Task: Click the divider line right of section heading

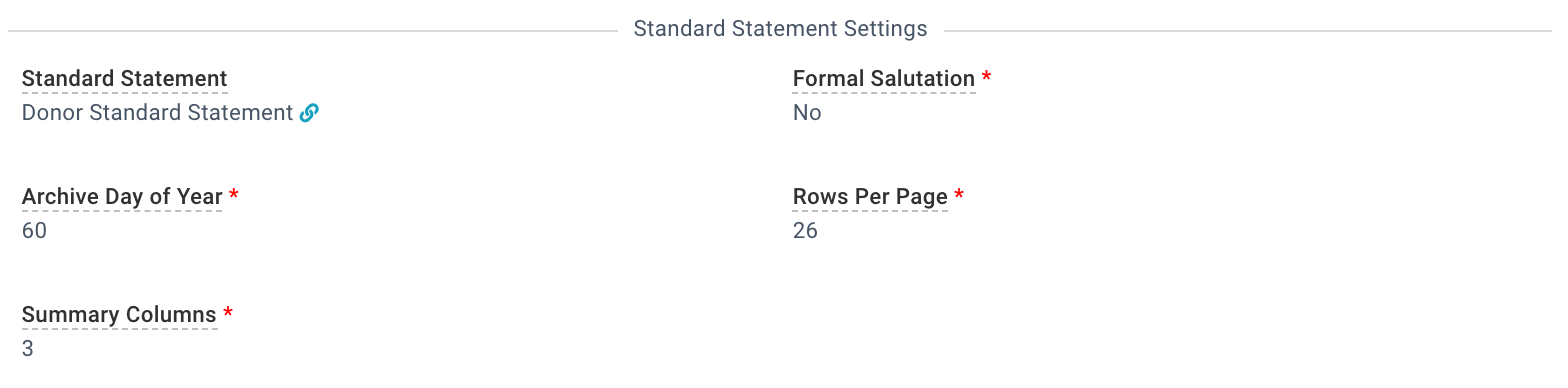Action: [1248, 31]
